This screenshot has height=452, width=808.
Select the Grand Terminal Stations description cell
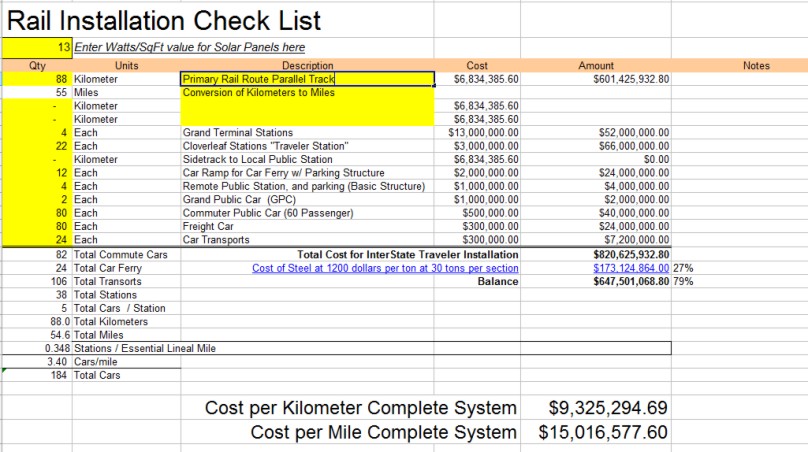coord(307,132)
